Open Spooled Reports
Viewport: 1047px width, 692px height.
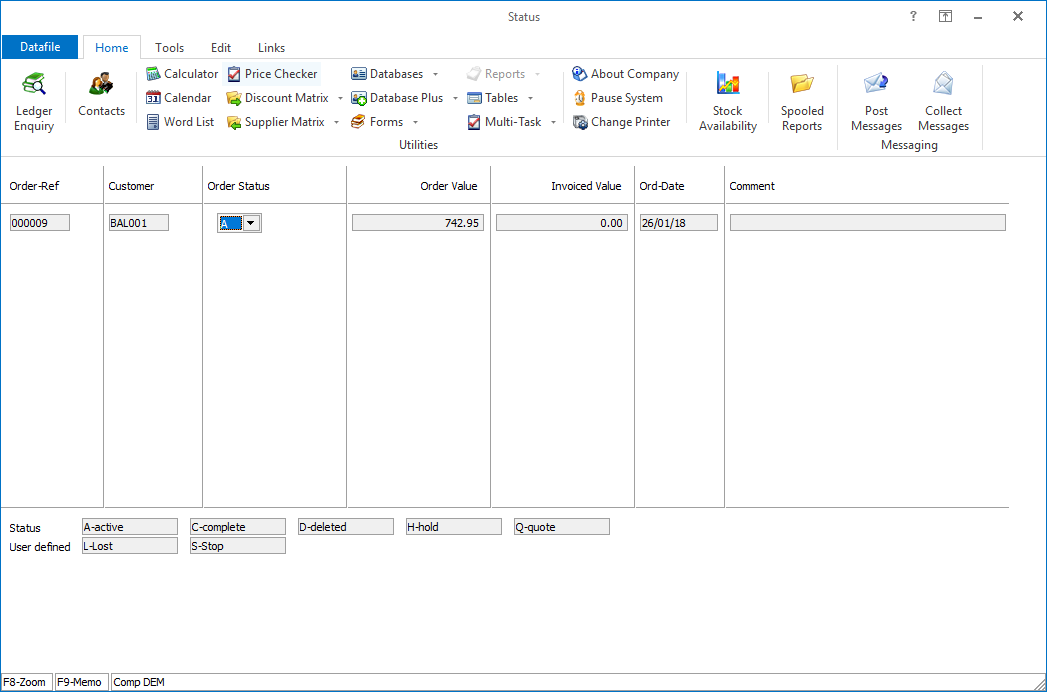pyautogui.click(x=802, y=102)
